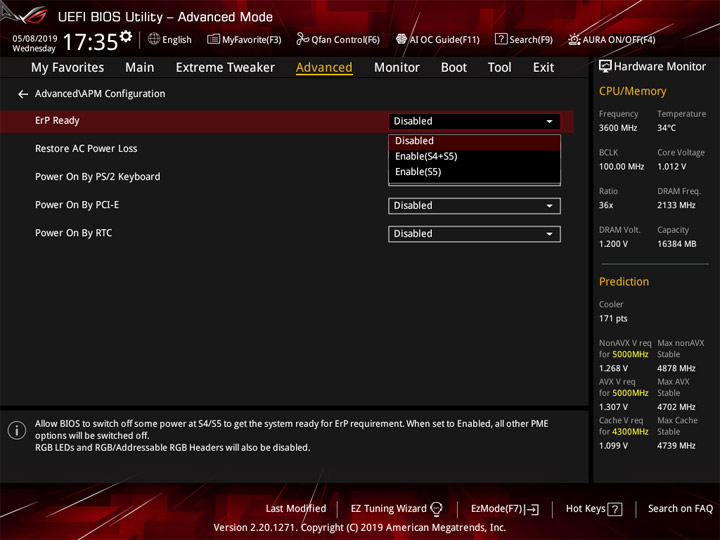Open ErP Ready dropdown arrow
Screen dimensions: 720x540
pos(549,121)
